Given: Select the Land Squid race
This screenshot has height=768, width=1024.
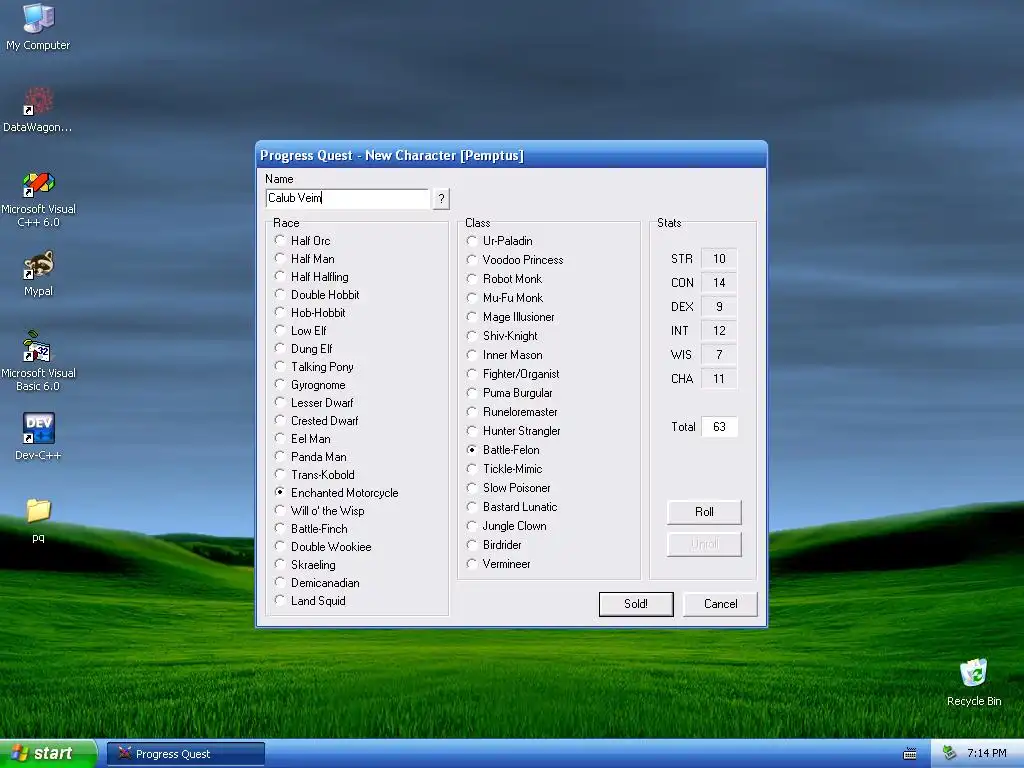Looking at the screenshot, I should [311, 600].
